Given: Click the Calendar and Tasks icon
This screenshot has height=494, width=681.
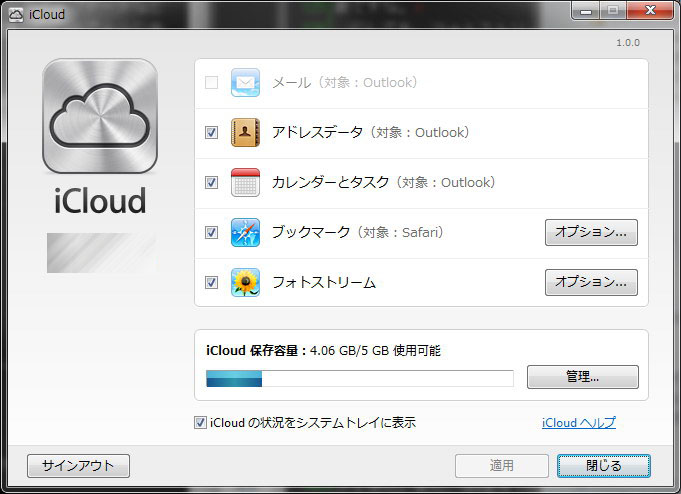Looking at the screenshot, I should pyautogui.click(x=245, y=183).
